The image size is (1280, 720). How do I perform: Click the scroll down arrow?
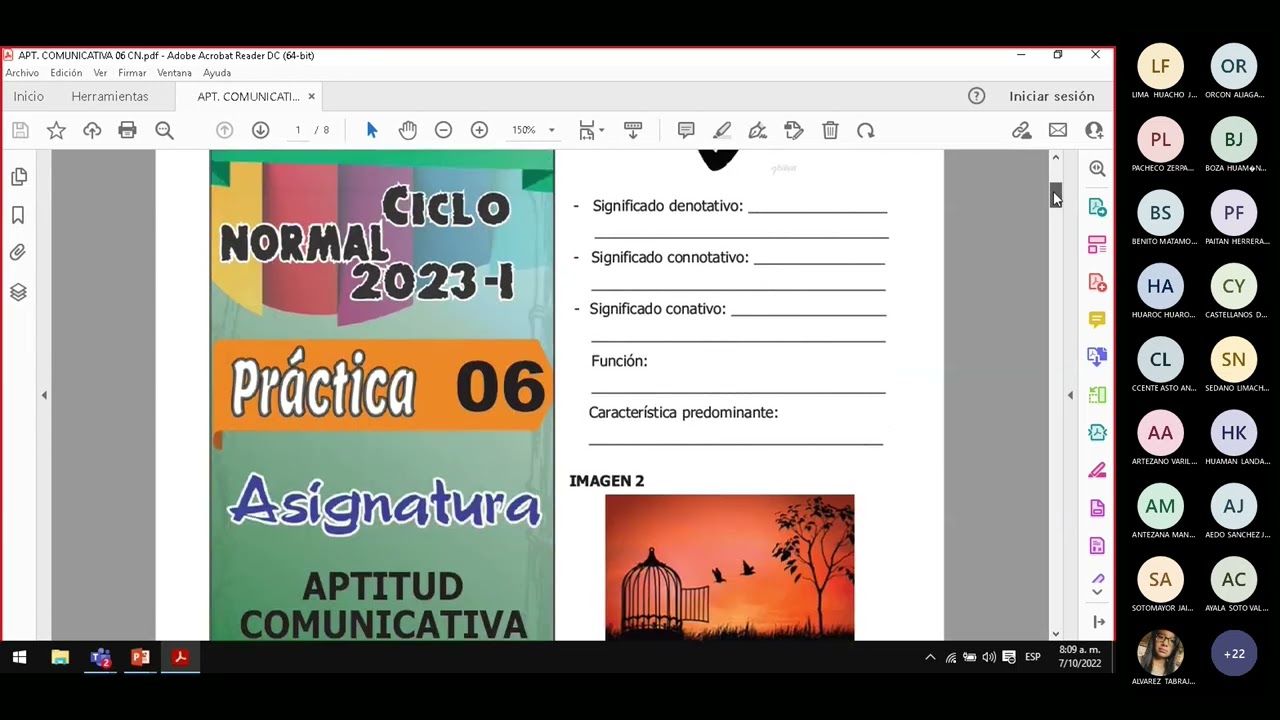(x=1055, y=633)
